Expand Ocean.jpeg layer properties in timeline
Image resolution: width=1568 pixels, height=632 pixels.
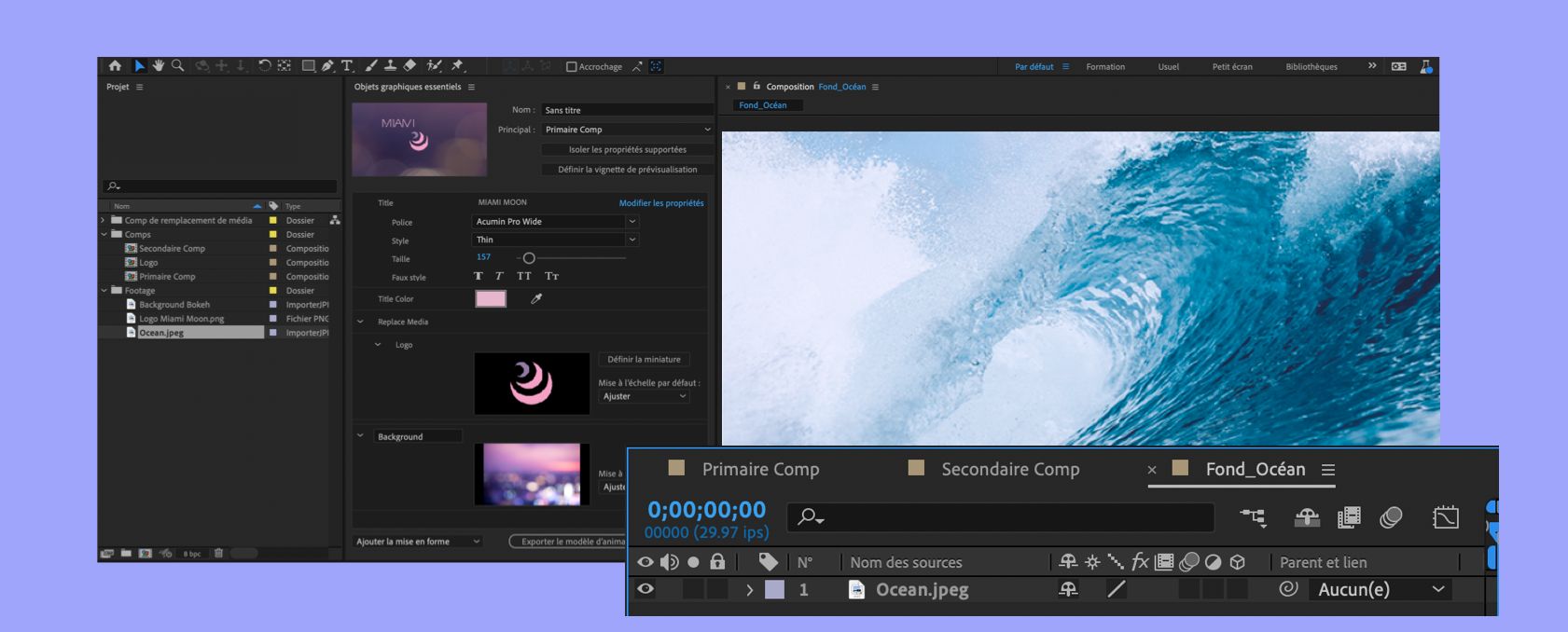(749, 589)
